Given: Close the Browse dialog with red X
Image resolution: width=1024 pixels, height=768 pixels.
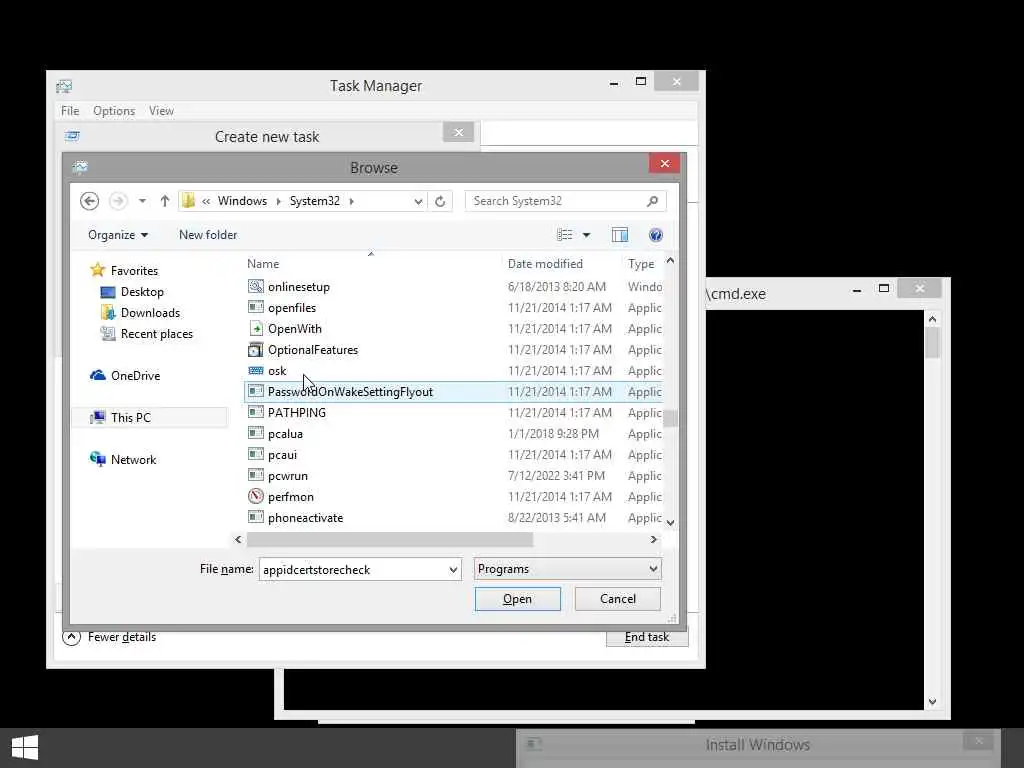Looking at the screenshot, I should [x=665, y=163].
